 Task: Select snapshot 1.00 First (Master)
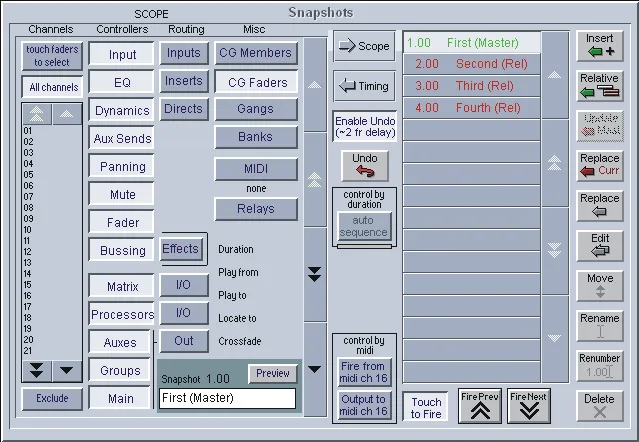coord(472,43)
